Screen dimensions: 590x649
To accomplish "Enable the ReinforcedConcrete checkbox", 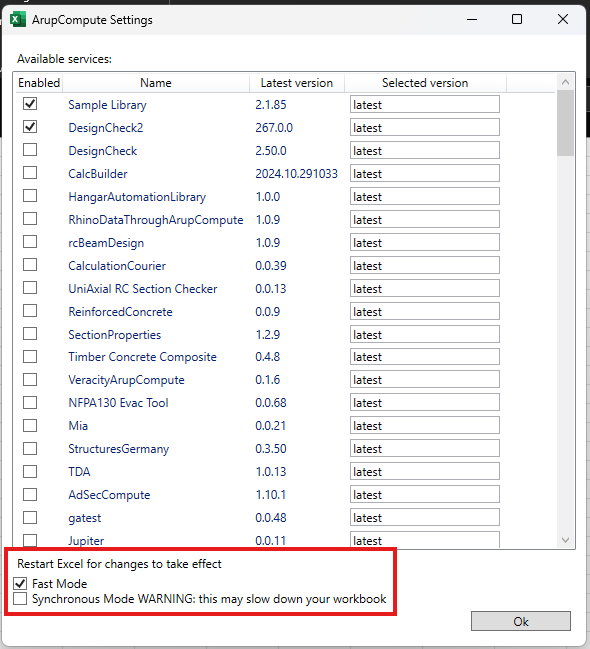I will 30,311.
